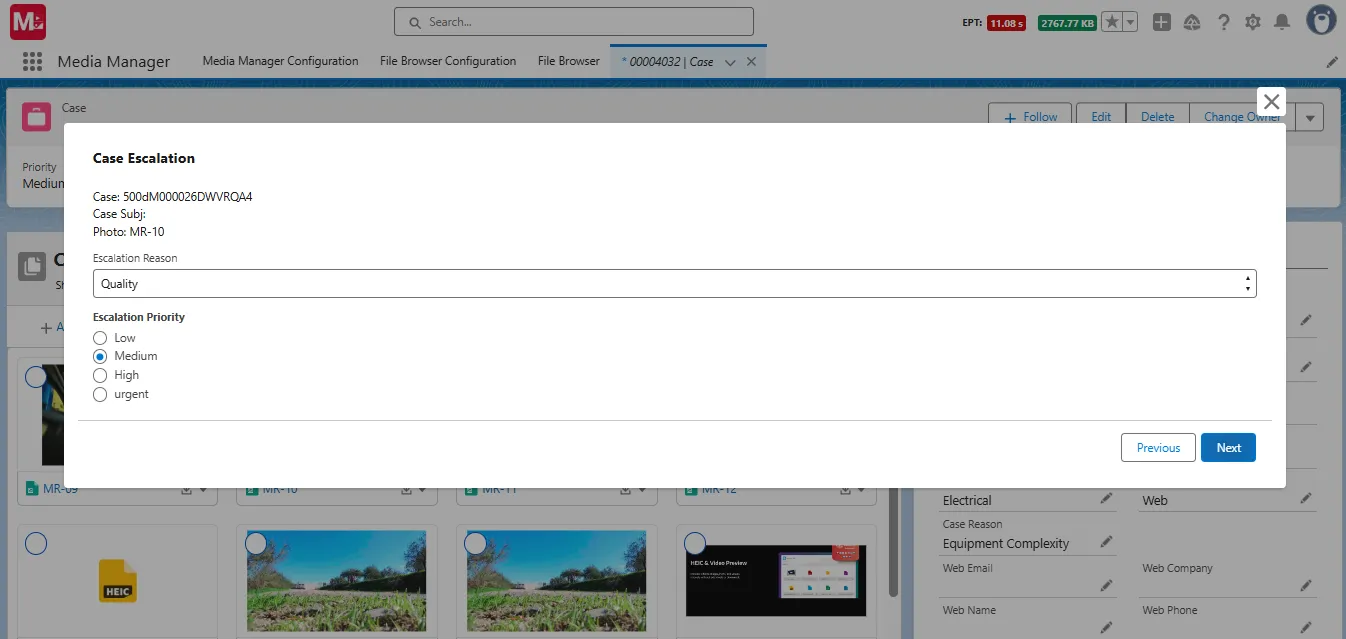Click the search magnifier icon

414,22
